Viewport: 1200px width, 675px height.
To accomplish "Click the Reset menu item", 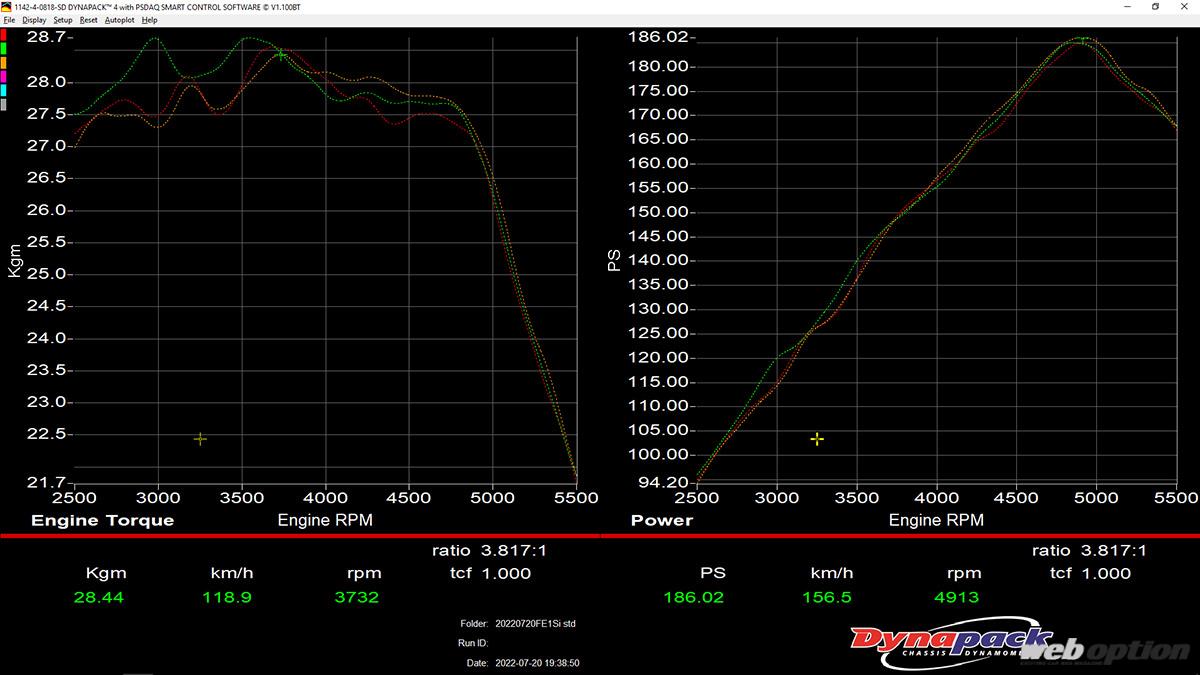I will [x=89, y=20].
